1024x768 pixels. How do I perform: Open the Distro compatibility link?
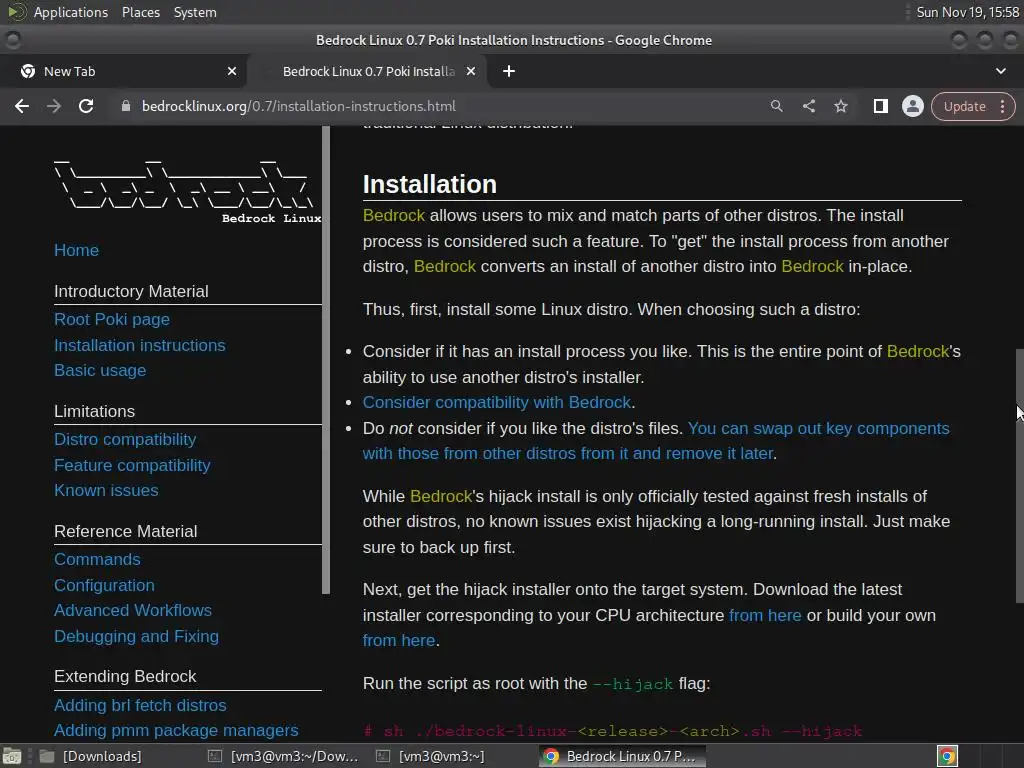pos(125,440)
